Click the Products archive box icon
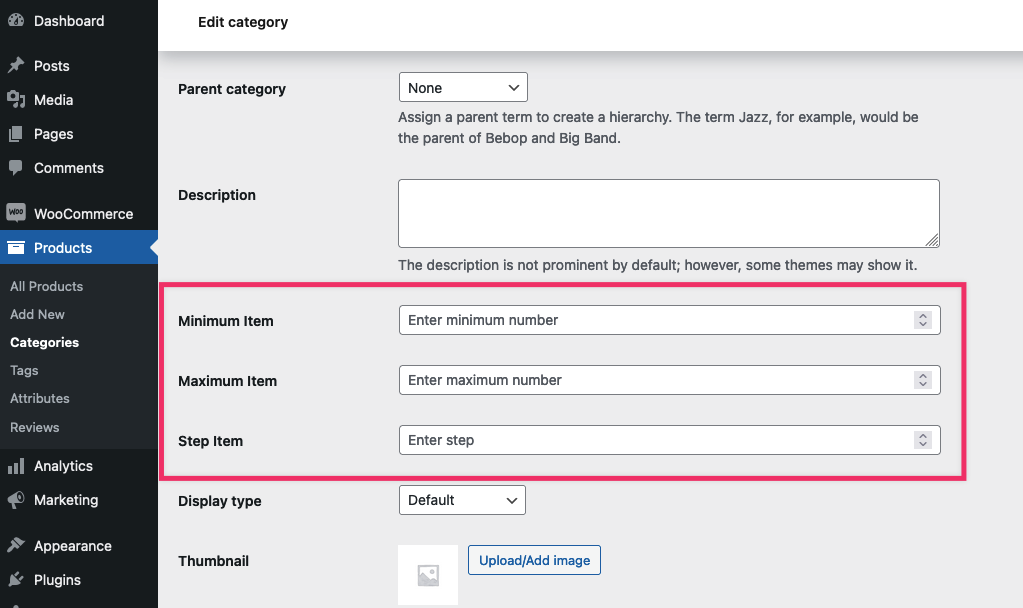 16,247
